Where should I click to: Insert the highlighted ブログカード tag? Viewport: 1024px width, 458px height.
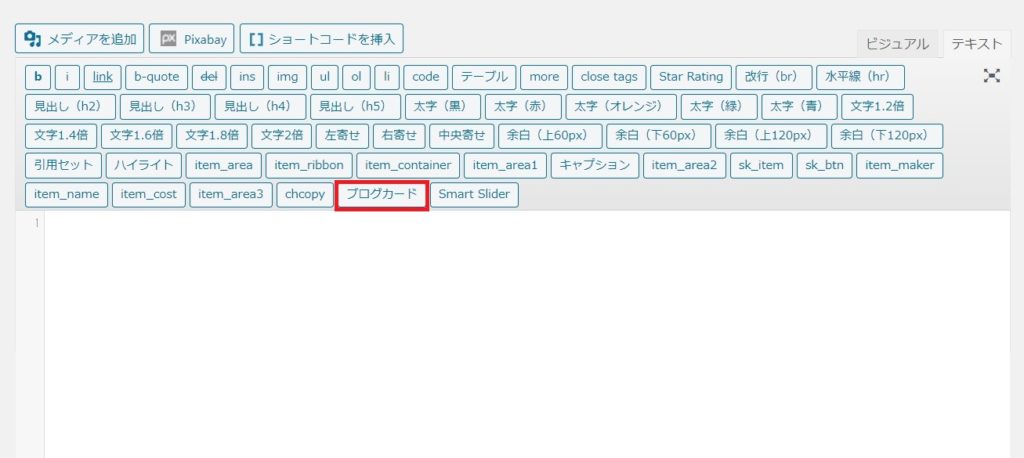381,194
